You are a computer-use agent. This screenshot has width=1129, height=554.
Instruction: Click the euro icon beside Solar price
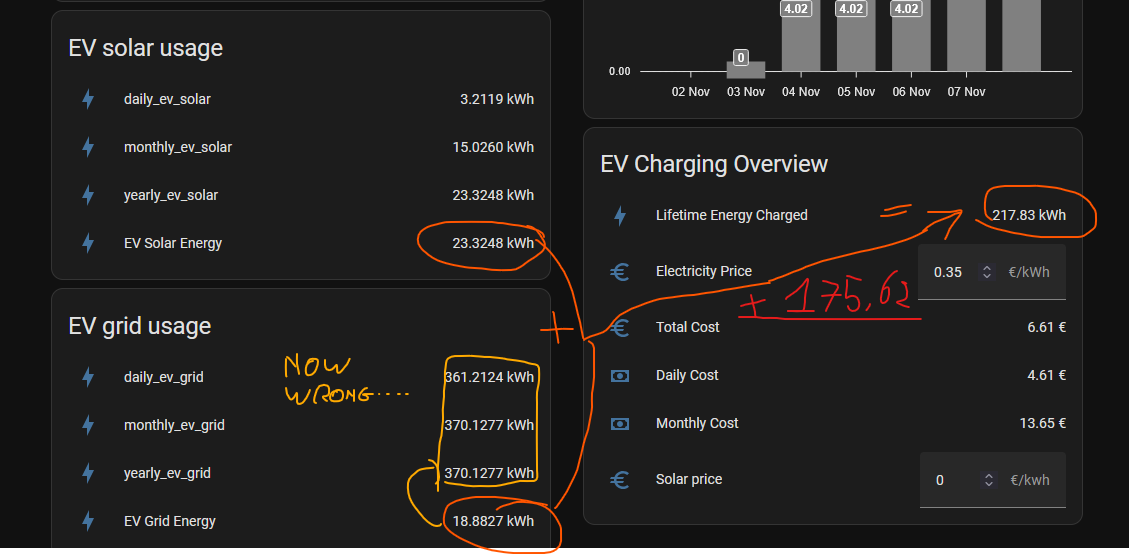[x=620, y=480]
